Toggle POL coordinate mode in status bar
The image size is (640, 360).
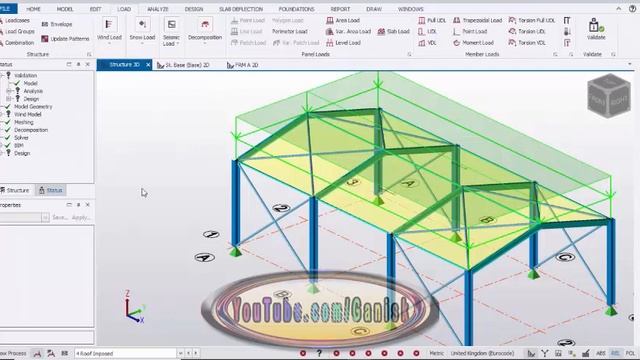(630, 353)
